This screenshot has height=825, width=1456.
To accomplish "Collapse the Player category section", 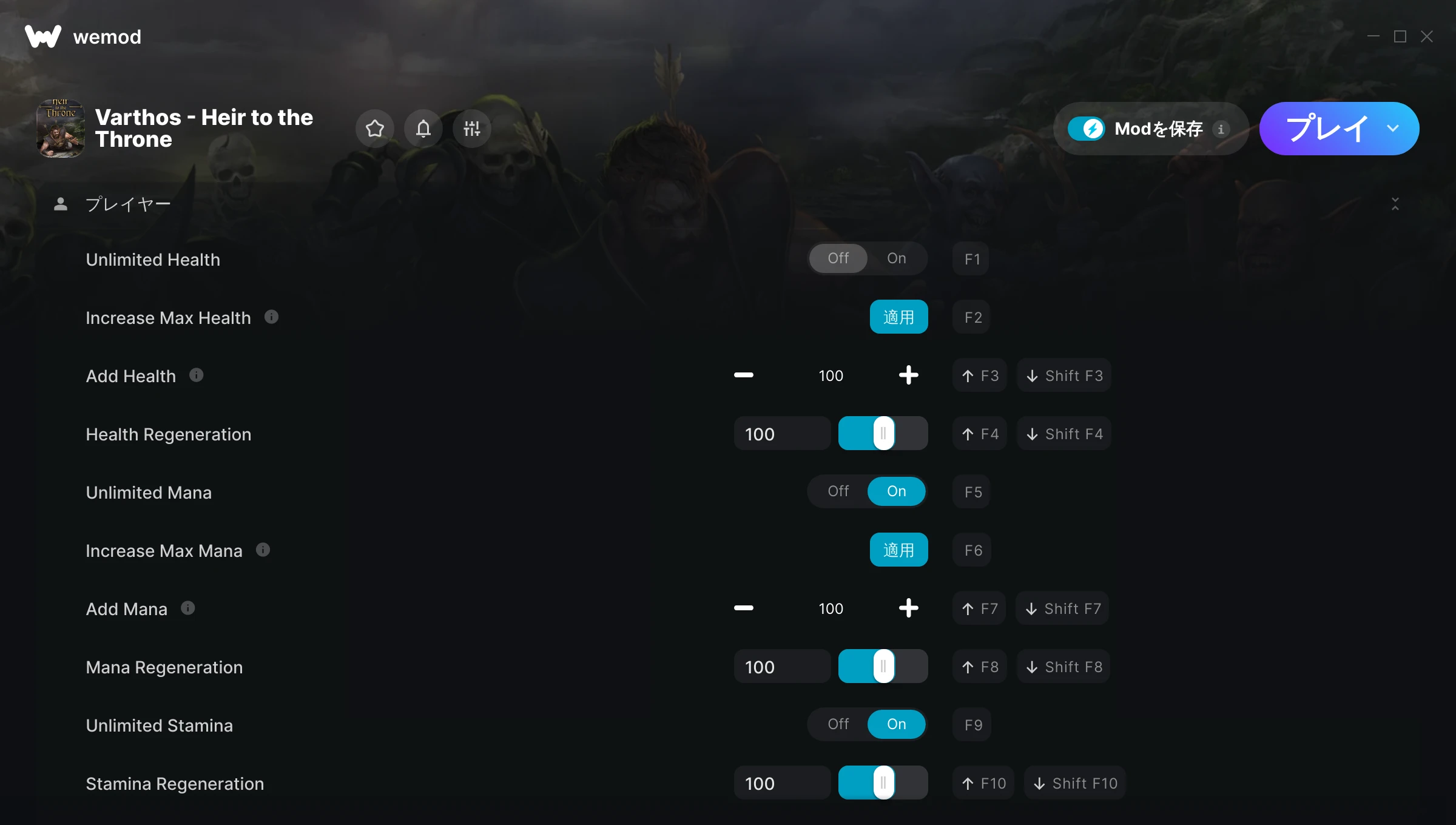I will click(x=1395, y=204).
